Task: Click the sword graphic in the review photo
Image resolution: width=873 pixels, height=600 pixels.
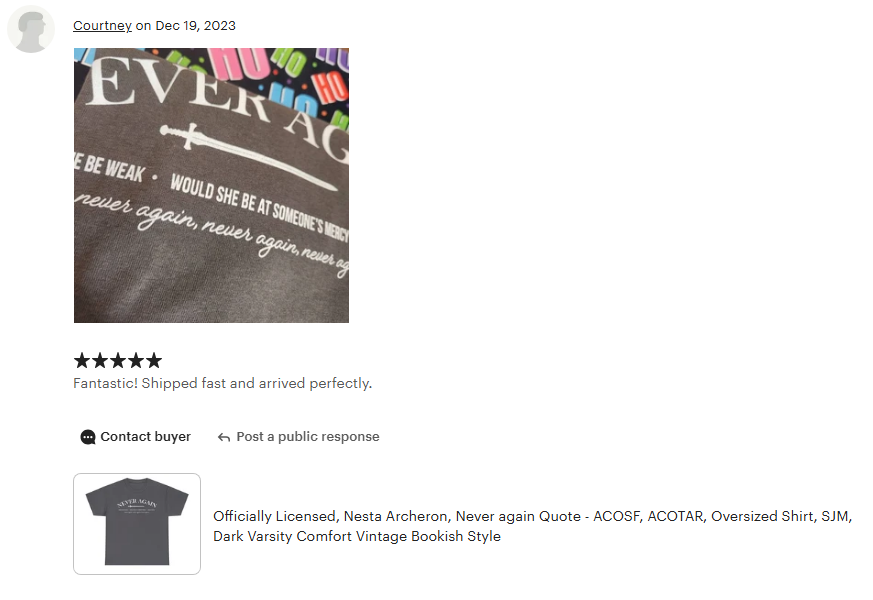Action: [x=248, y=157]
